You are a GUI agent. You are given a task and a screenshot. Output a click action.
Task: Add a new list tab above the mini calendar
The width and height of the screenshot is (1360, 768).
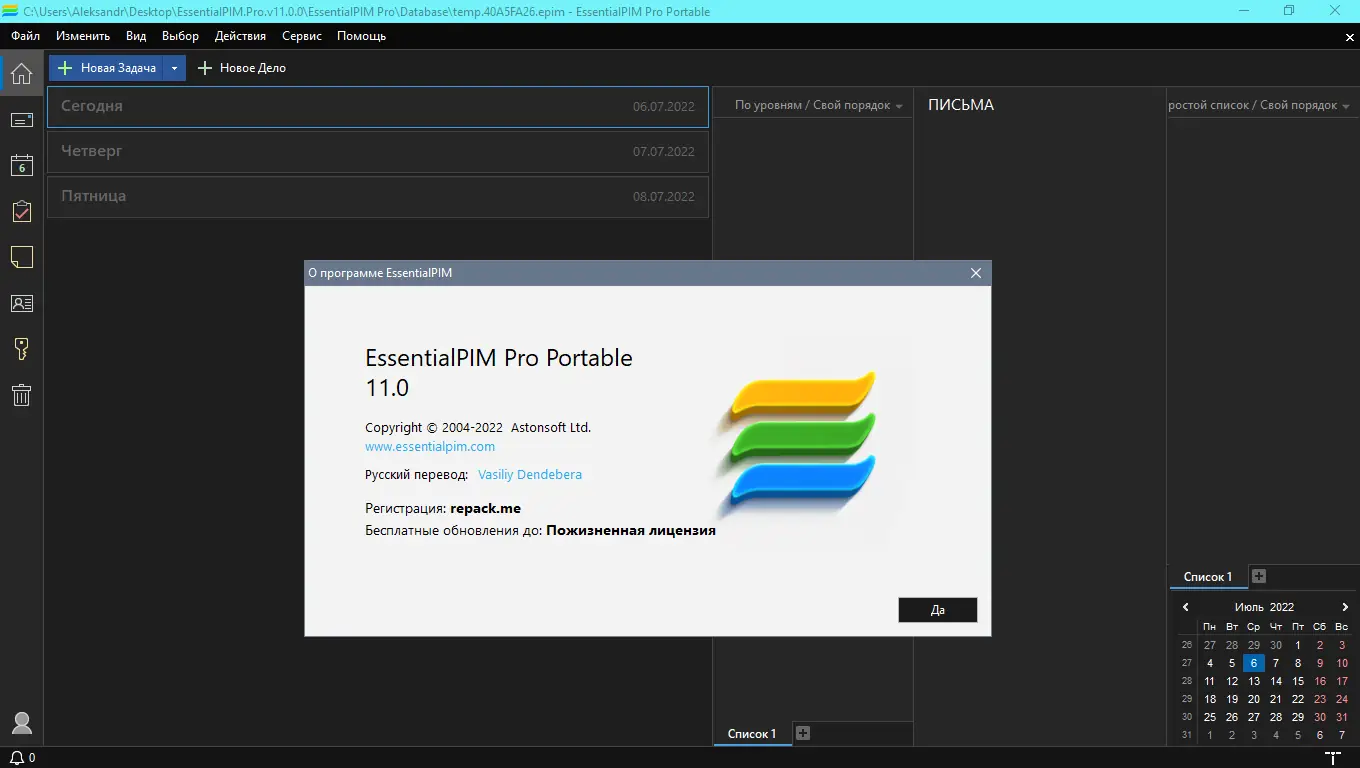coord(1259,576)
